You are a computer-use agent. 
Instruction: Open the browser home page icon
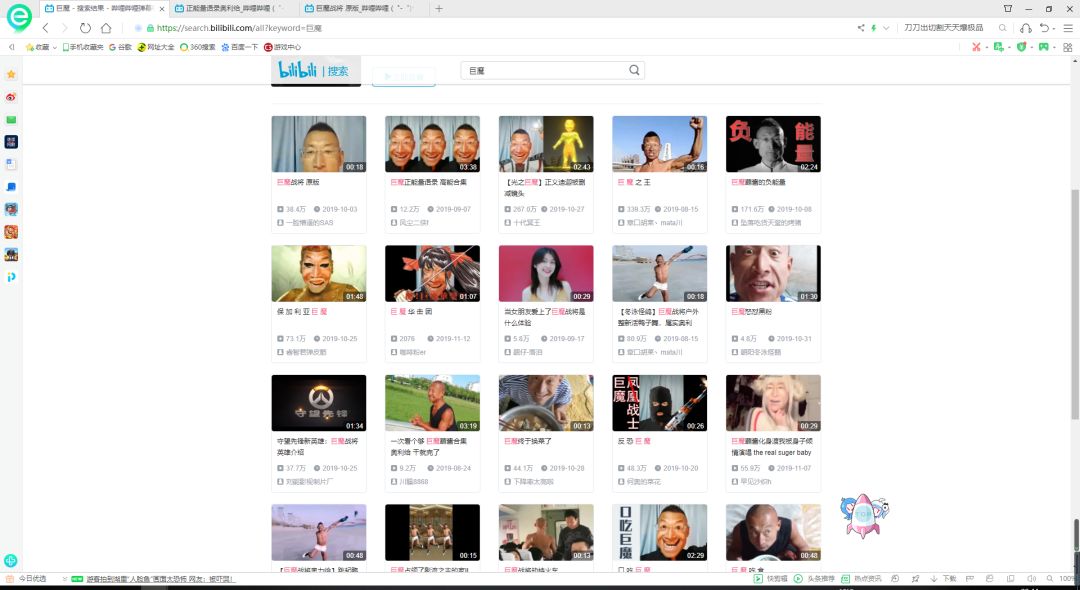[x=106, y=28]
